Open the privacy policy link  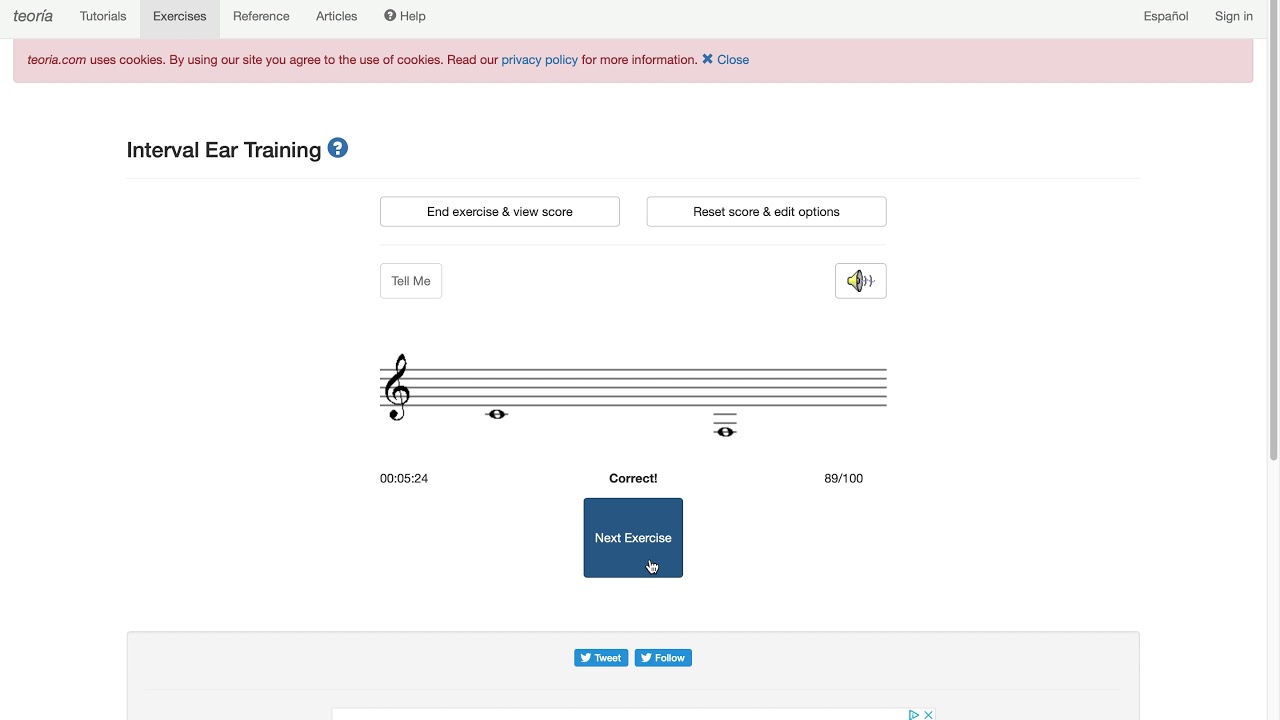click(x=539, y=60)
